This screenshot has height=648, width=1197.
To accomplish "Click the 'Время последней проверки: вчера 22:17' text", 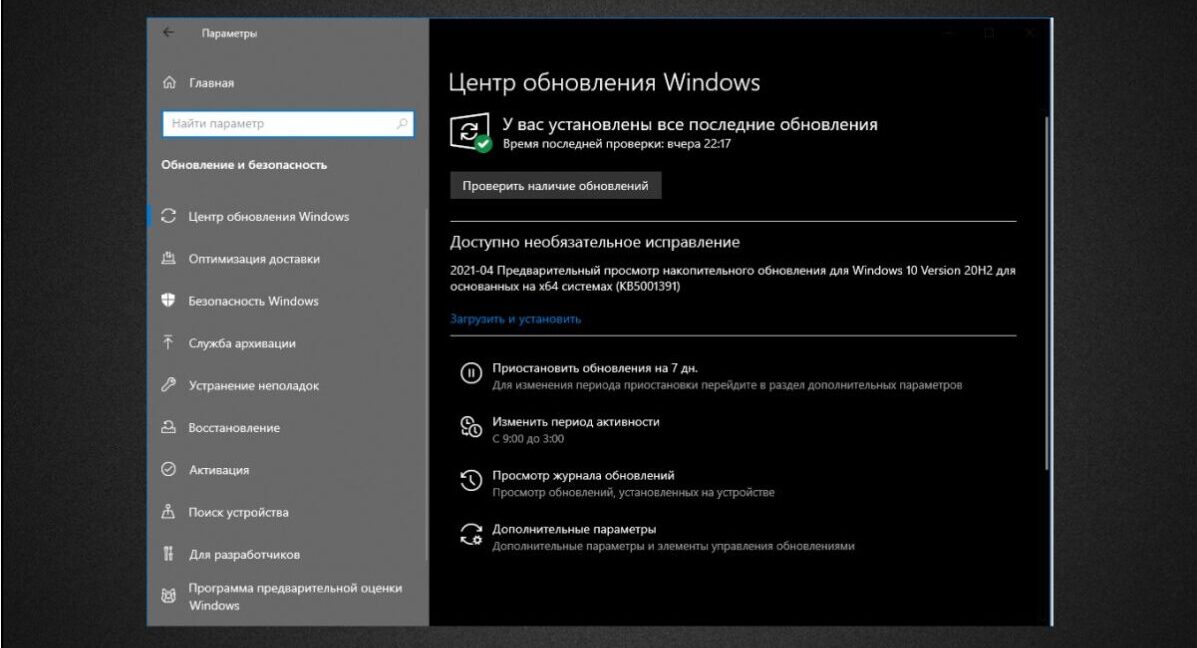I will coord(616,143).
